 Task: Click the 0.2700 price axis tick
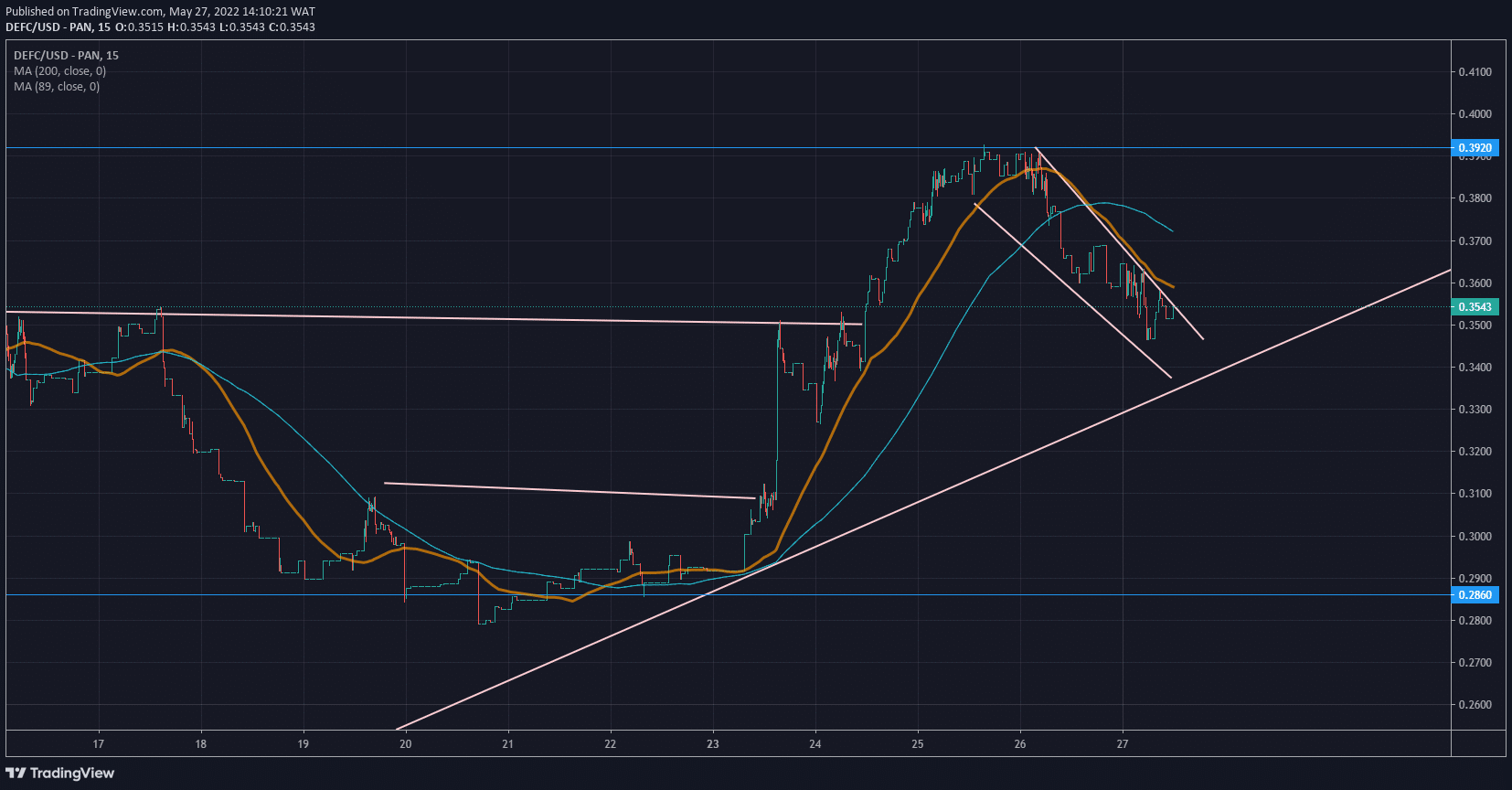[1475, 663]
